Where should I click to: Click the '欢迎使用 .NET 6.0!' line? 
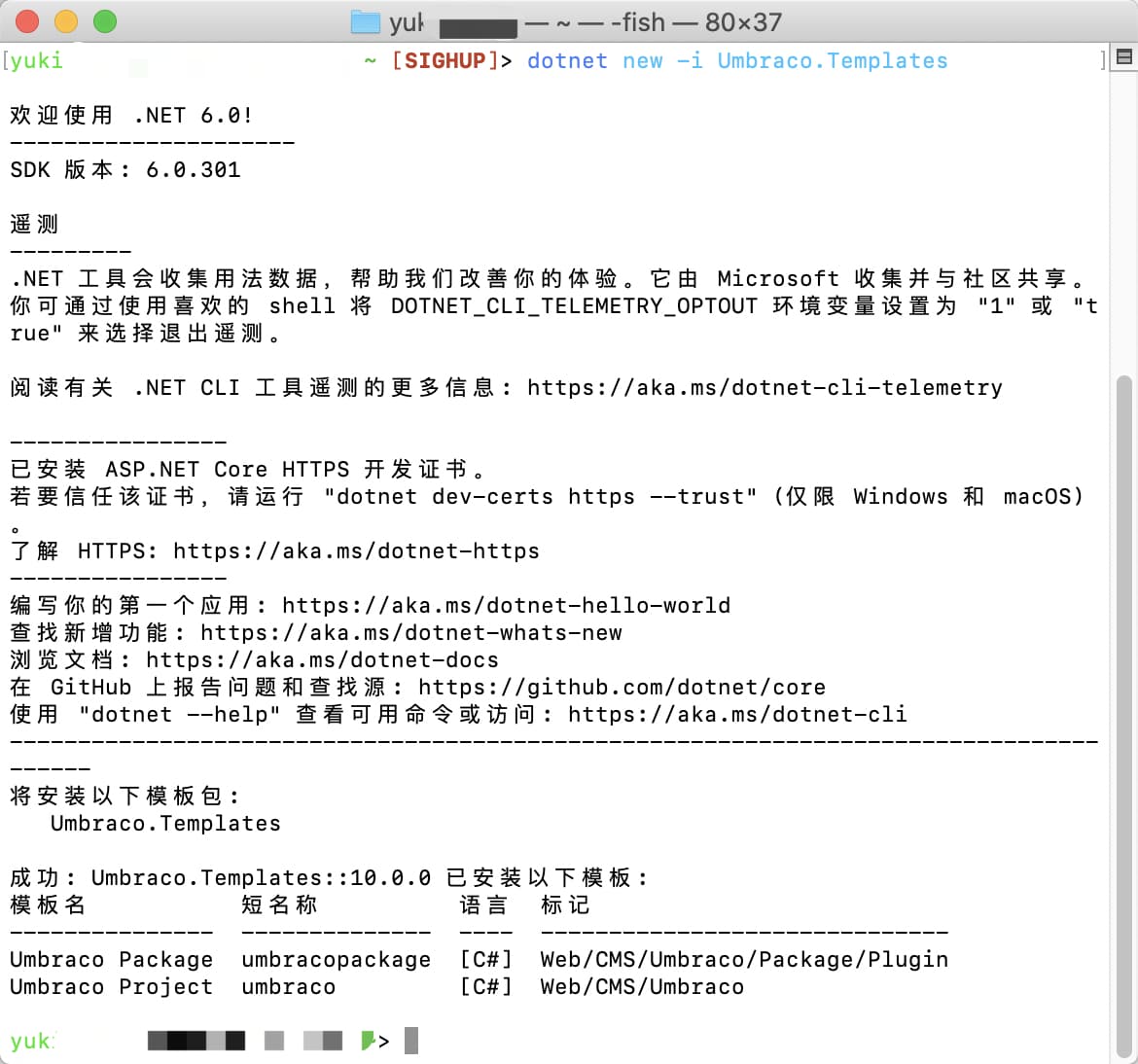click(131, 116)
